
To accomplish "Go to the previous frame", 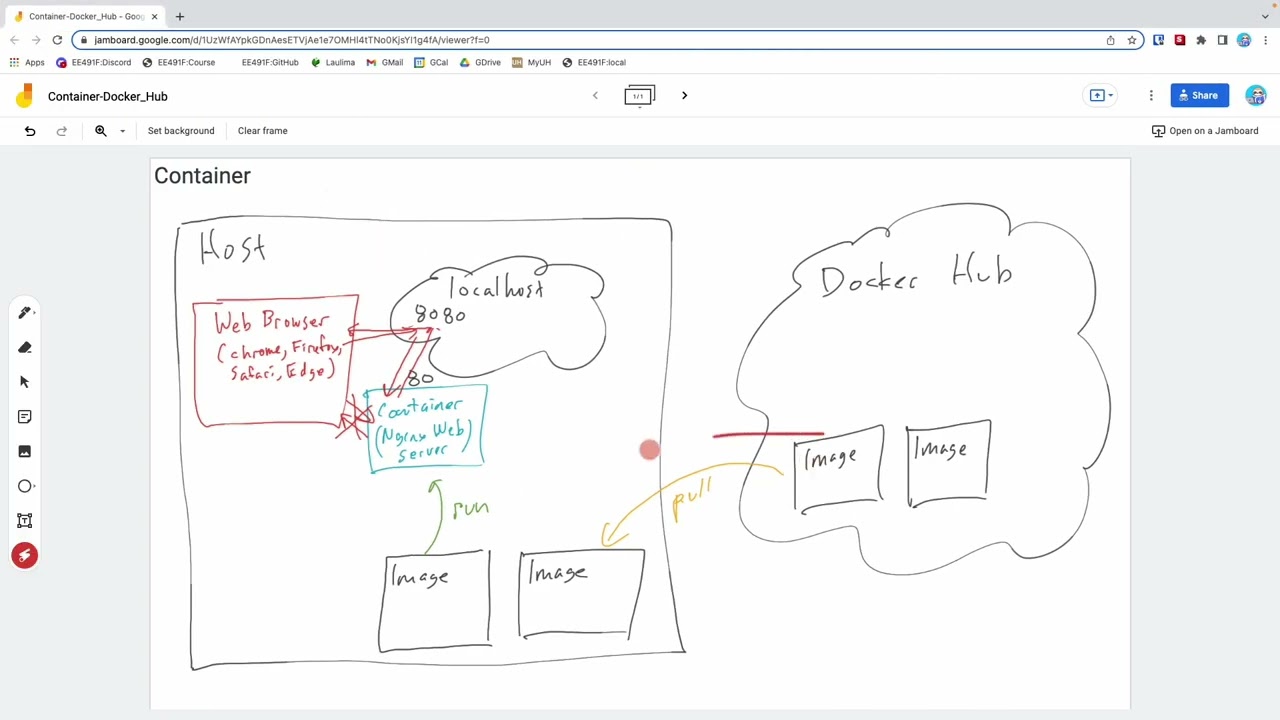I will point(595,96).
